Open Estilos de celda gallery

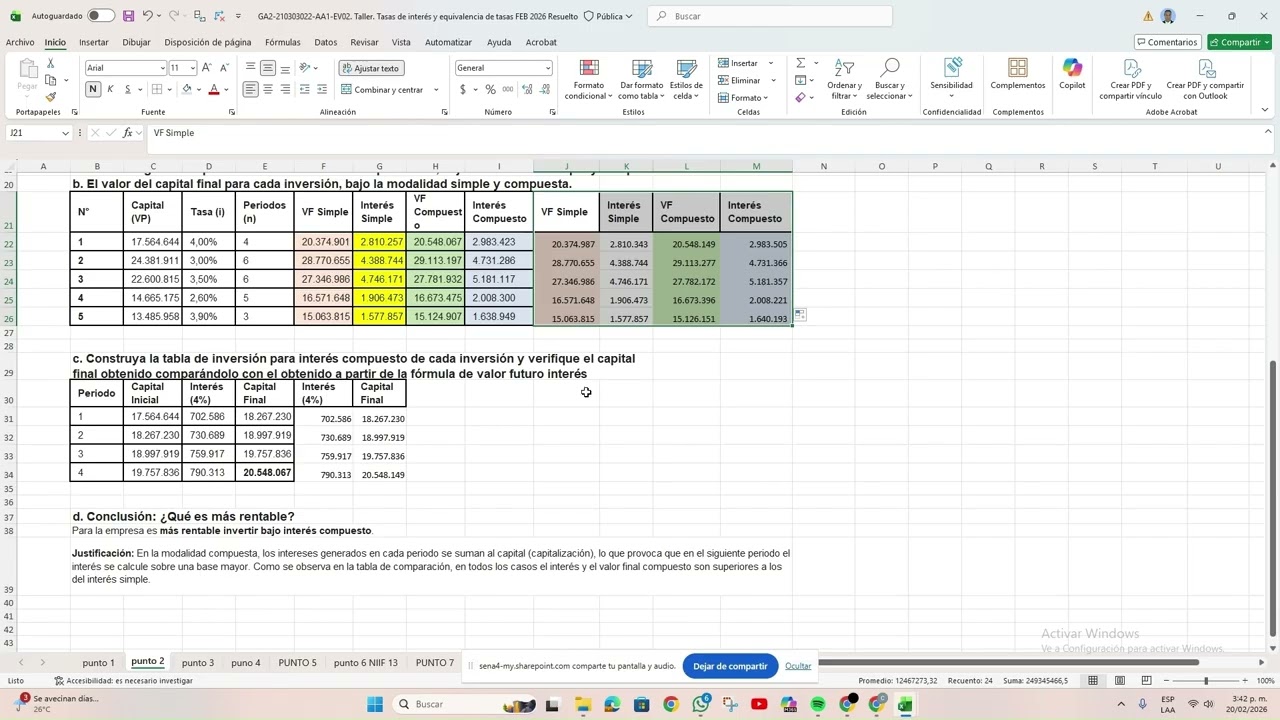coord(686,79)
